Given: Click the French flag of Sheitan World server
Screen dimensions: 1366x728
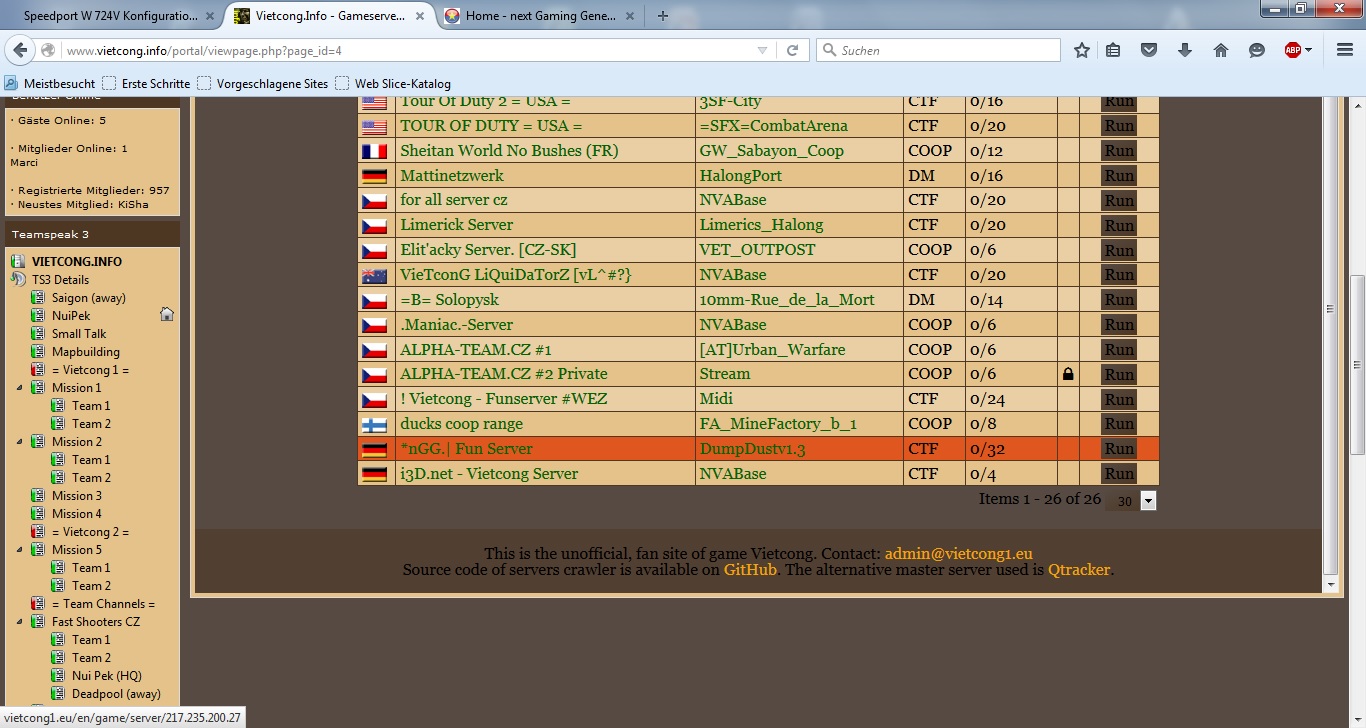Looking at the screenshot, I should (x=374, y=151).
